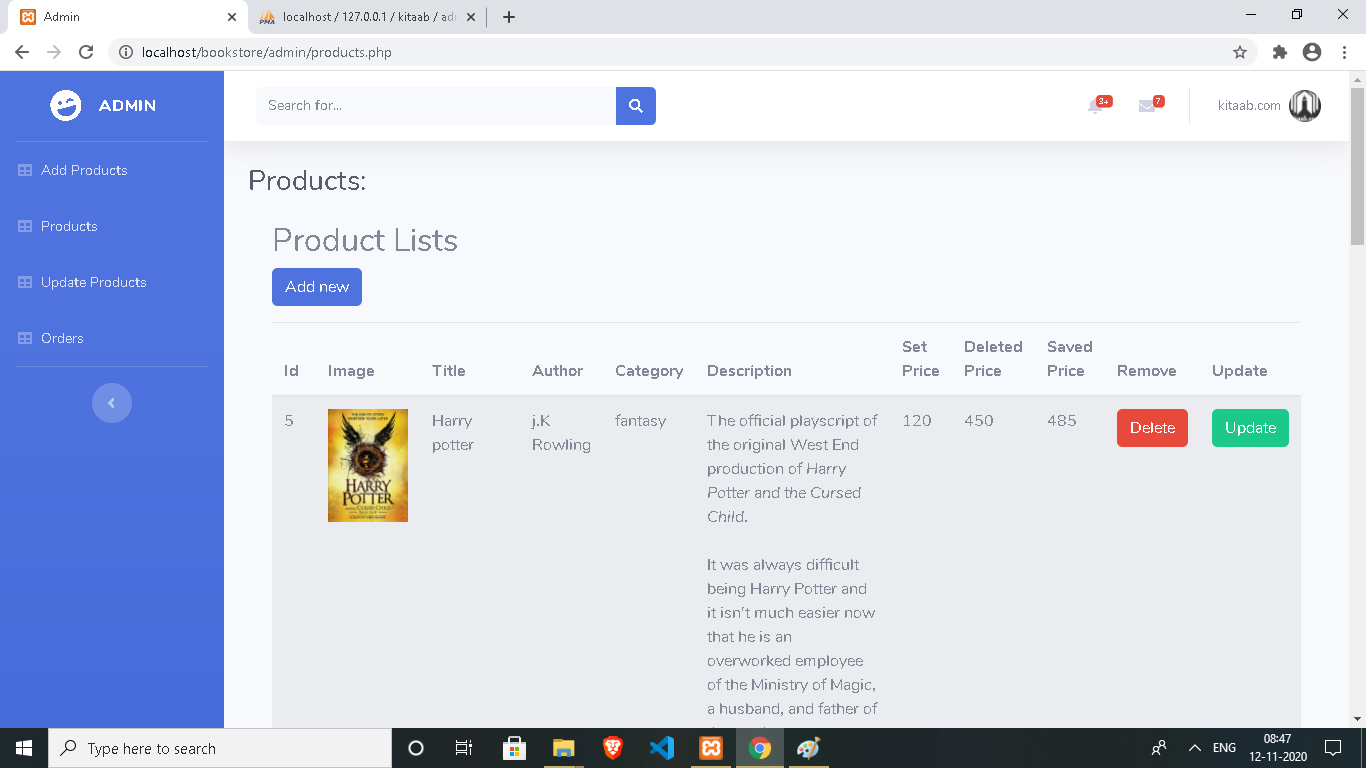
Task: Open Chrome's three-dot menu
Action: tap(1343, 50)
